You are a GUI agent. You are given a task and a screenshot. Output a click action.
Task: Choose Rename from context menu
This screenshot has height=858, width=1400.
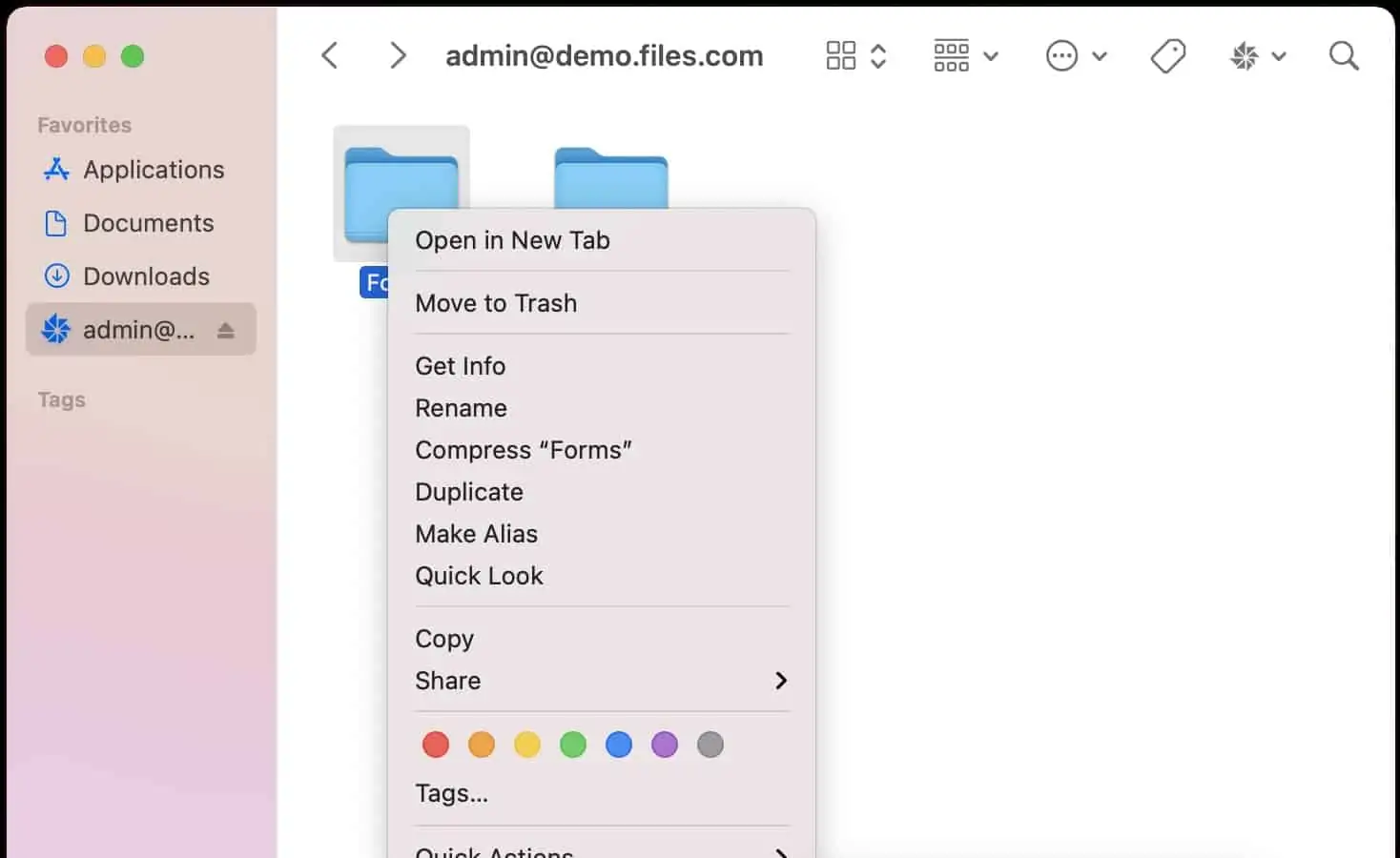[602, 408]
